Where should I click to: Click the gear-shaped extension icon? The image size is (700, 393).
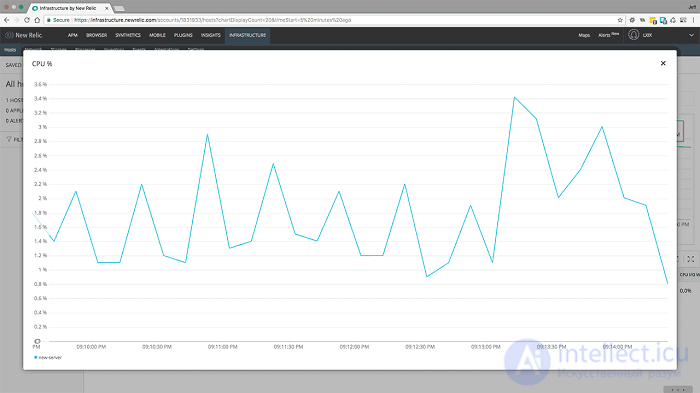coord(632,20)
